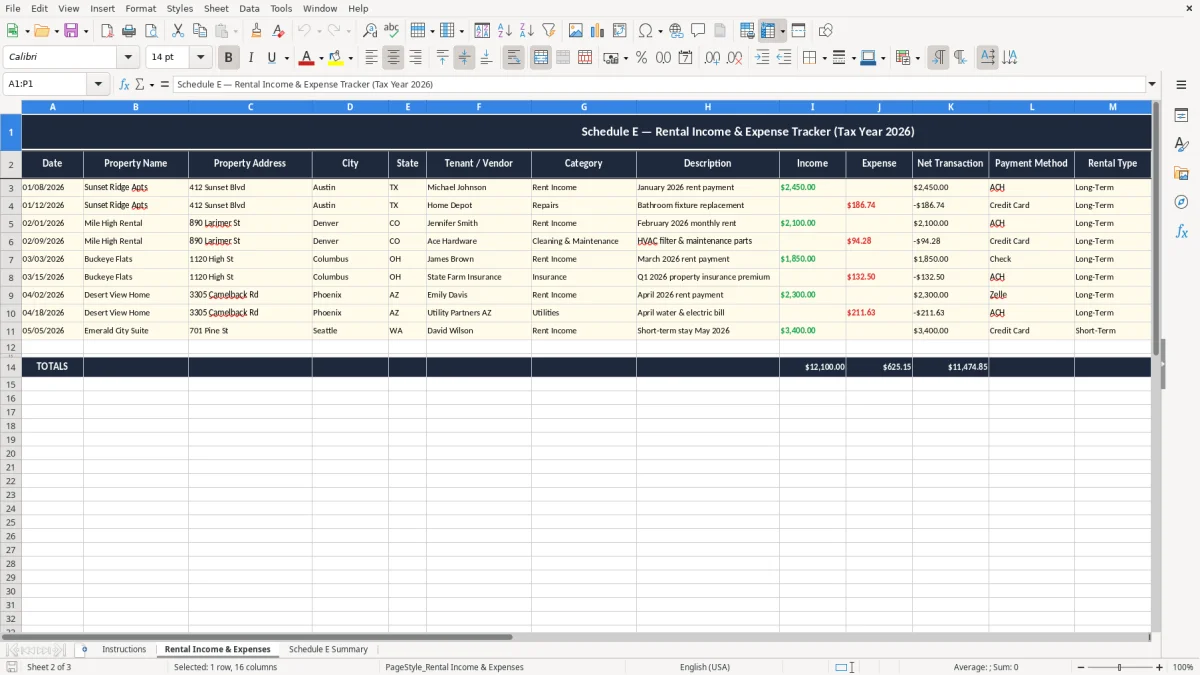Run the spelling checker
This screenshot has width=1200, height=675.
(x=392, y=31)
